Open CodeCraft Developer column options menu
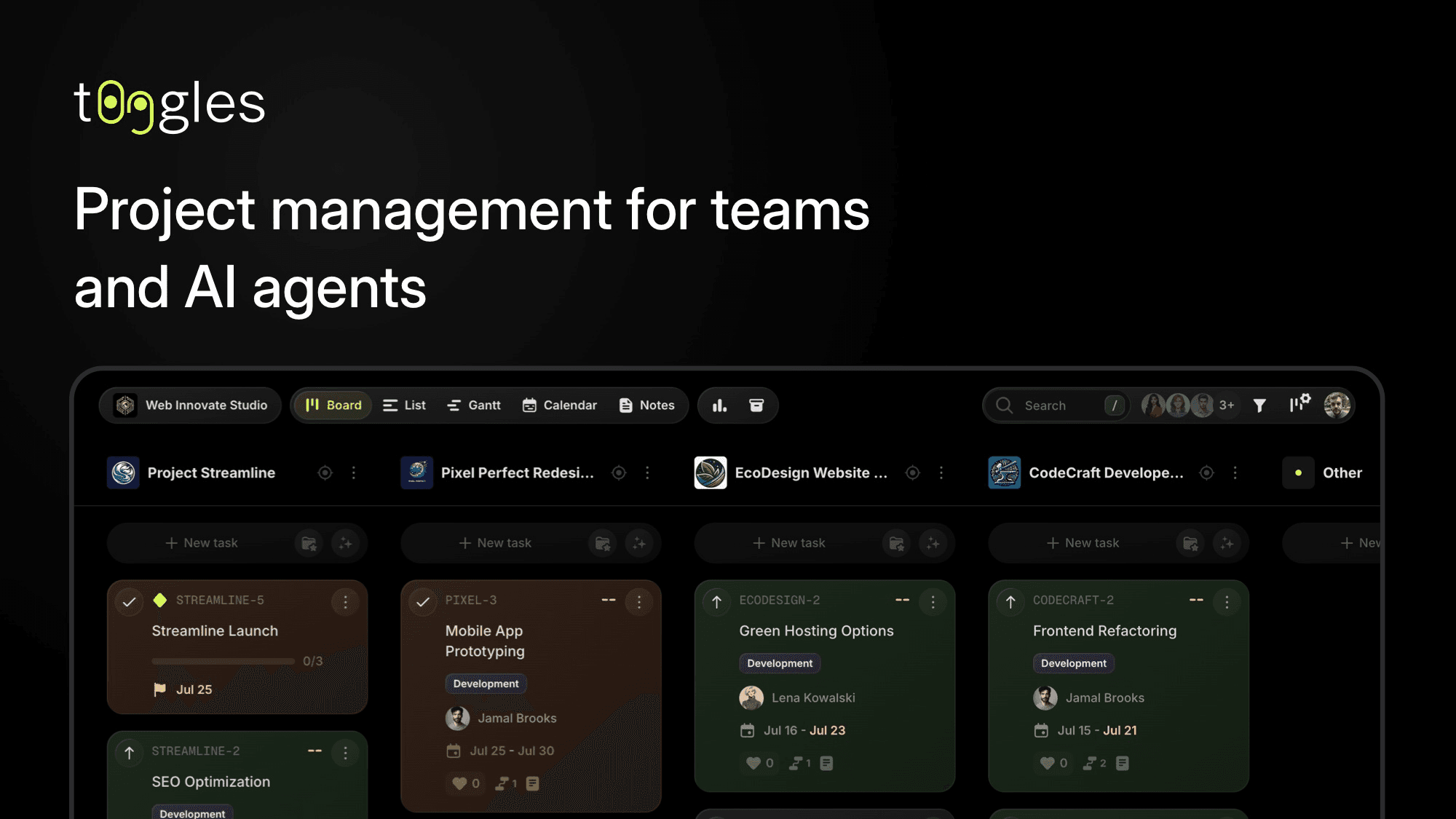The width and height of the screenshot is (1456, 819). tap(1235, 473)
